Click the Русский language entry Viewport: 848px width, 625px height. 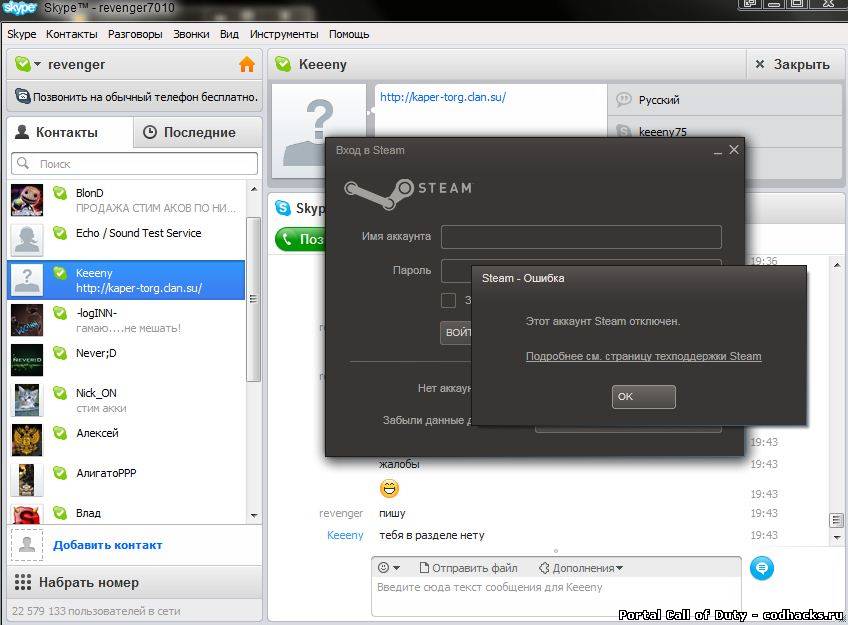(x=725, y=100)
